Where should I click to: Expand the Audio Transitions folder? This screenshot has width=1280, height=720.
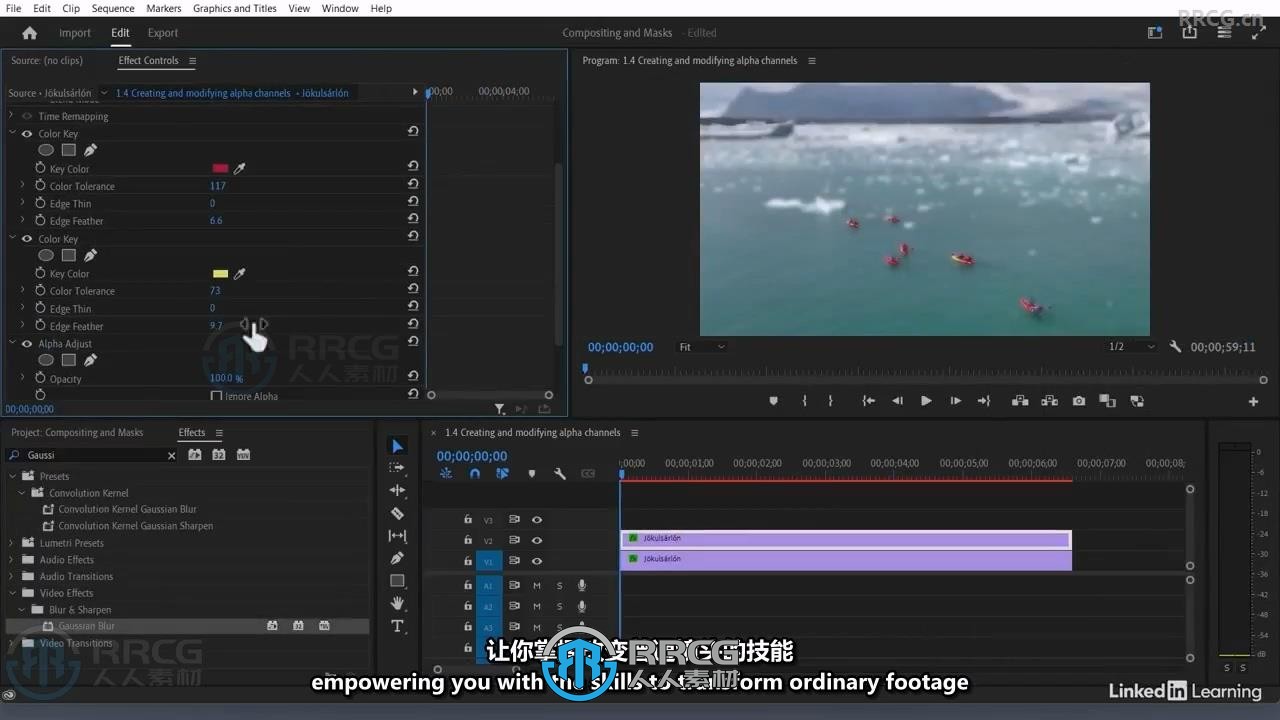click(13, 576)
